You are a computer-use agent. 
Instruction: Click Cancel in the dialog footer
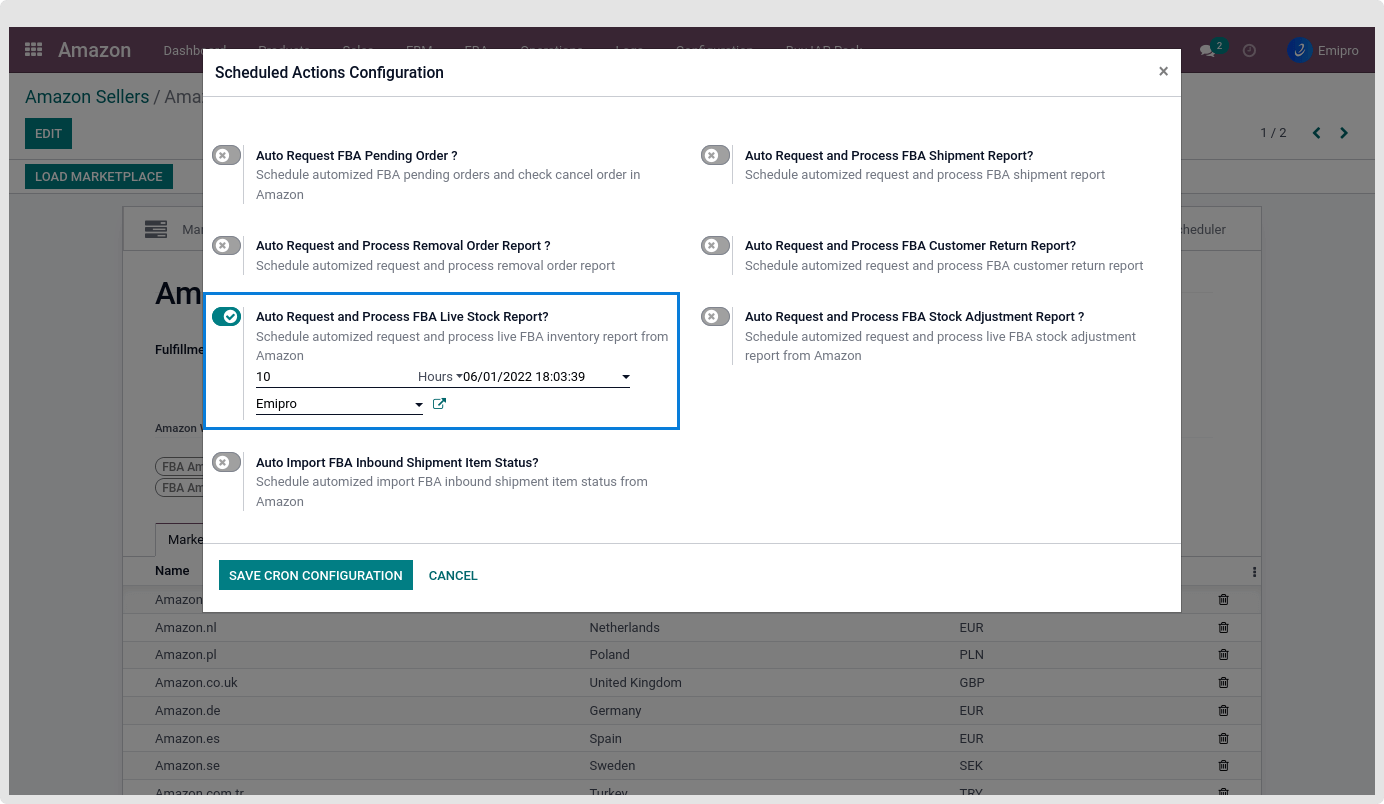[453, 575]
